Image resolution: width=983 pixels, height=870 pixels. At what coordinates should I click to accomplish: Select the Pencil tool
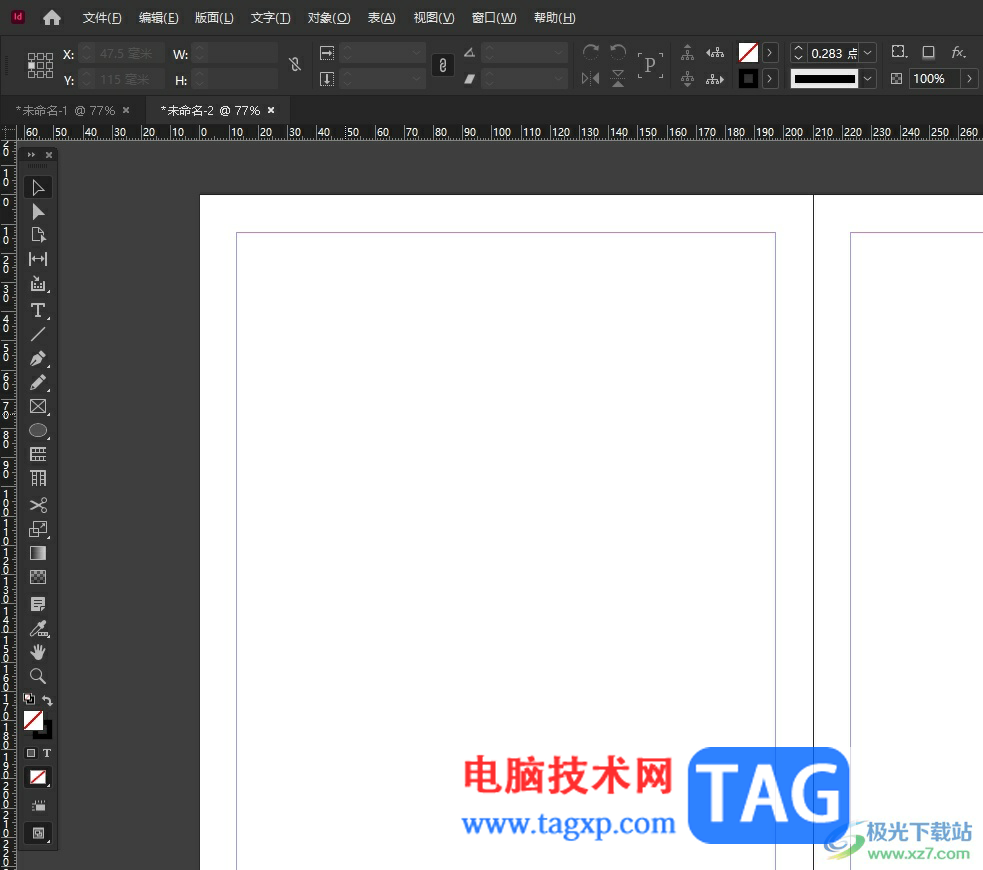tap(38, 382)
